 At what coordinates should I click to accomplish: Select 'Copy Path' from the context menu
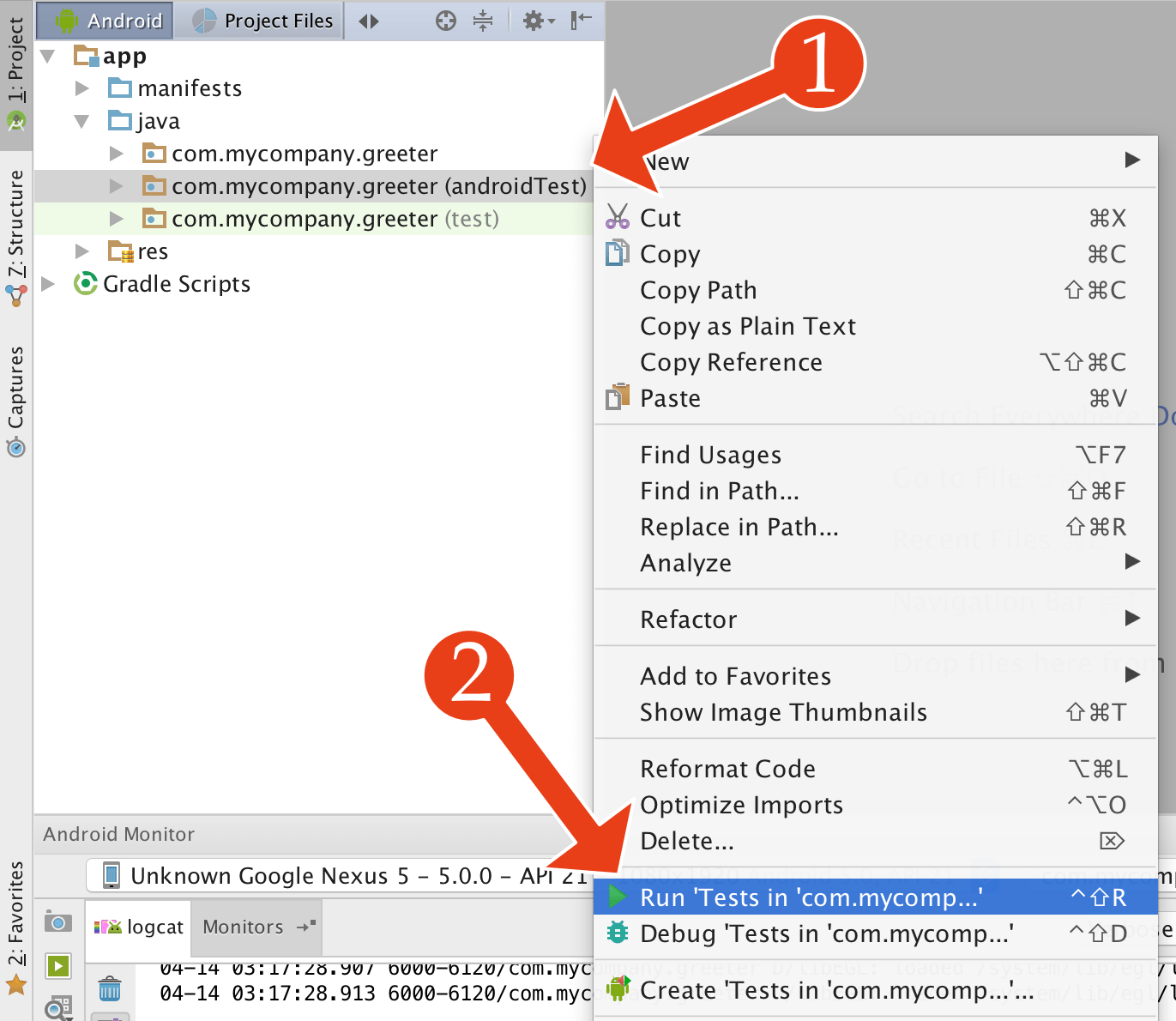[698, 290]
